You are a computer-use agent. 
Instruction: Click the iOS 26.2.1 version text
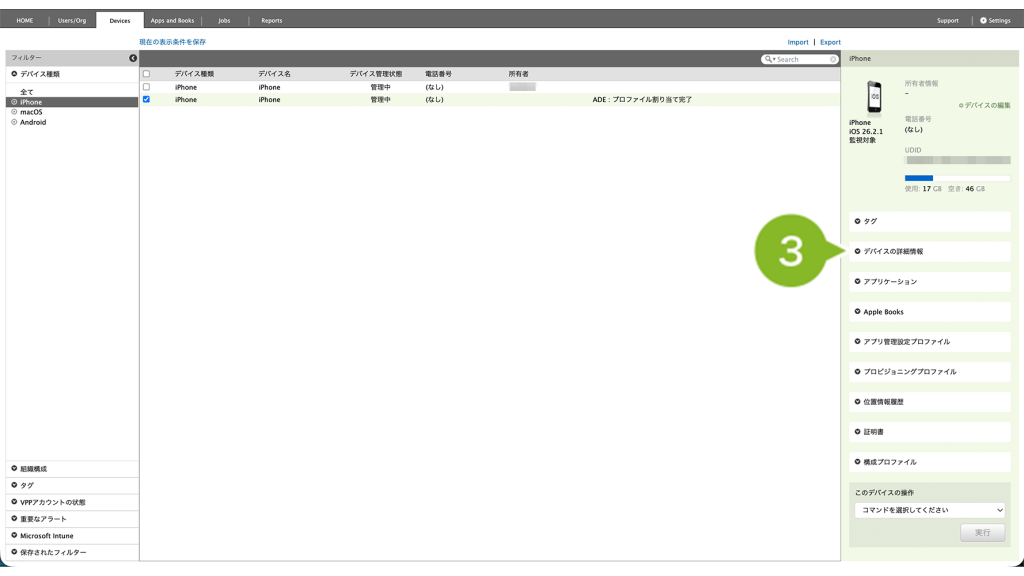(x=866, y=131)
